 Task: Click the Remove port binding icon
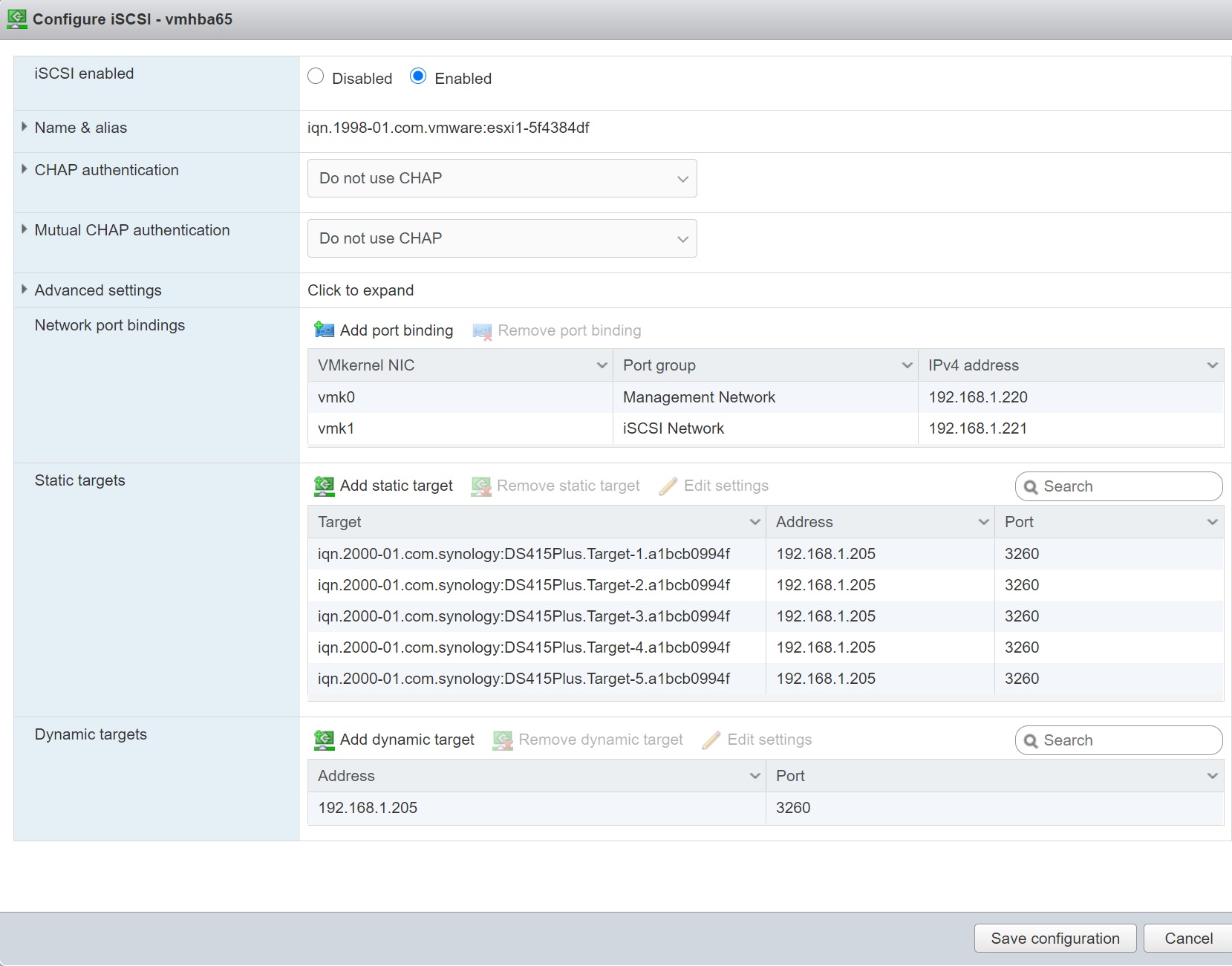click(x=482, y=331)
